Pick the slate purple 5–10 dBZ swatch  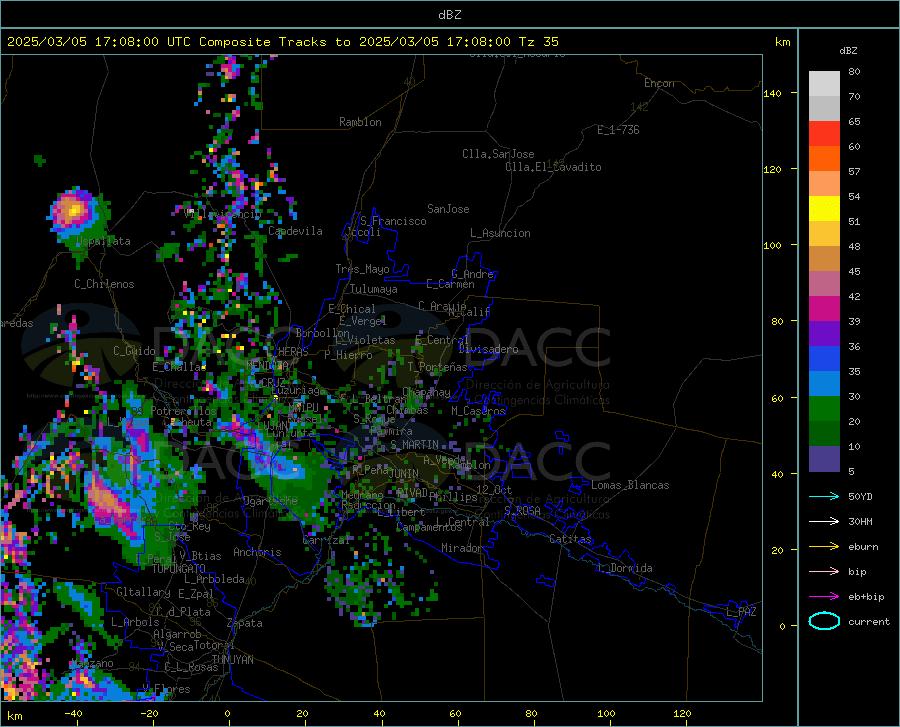coord(824,459)
